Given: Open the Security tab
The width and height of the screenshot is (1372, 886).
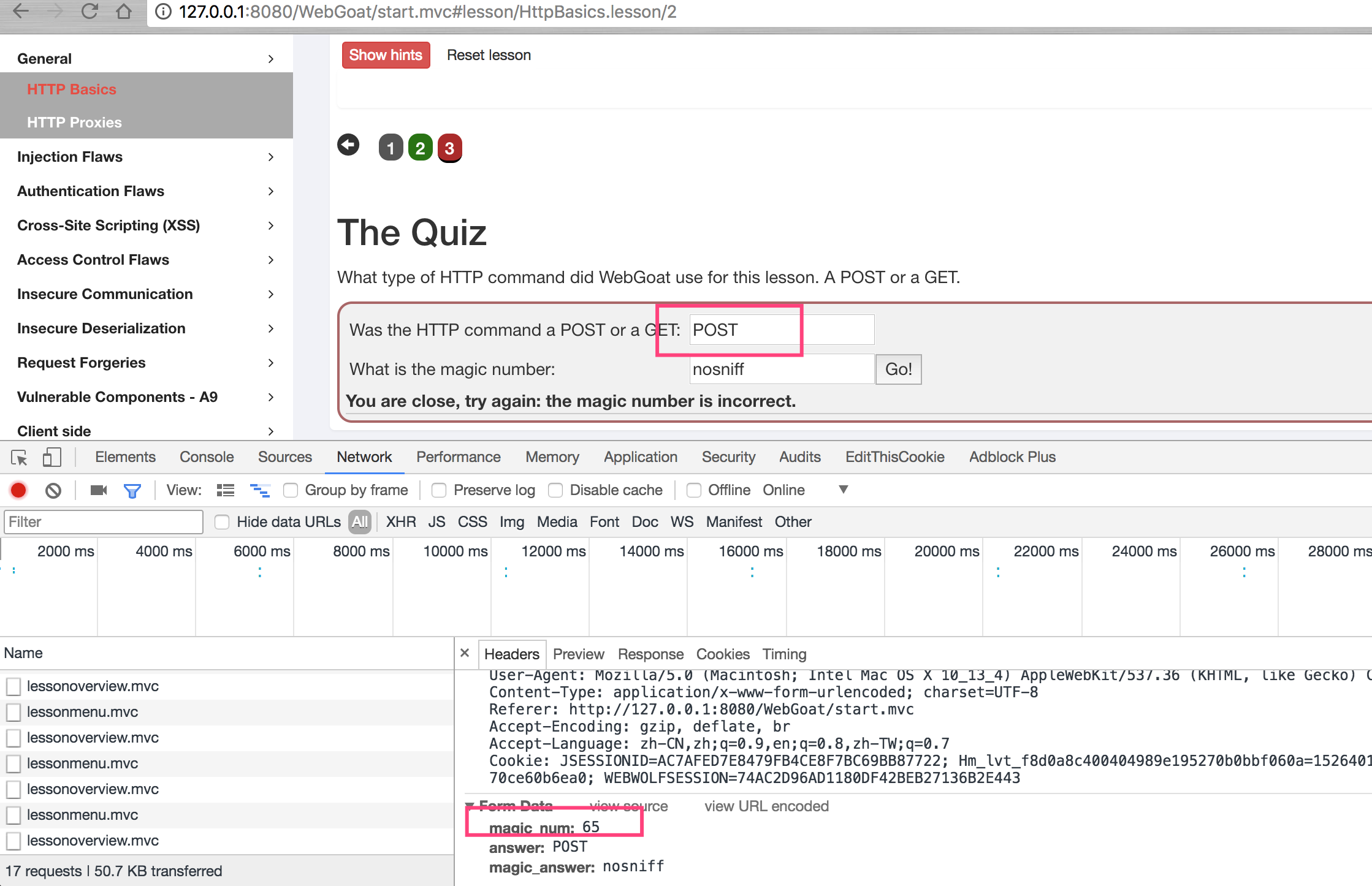Looking at the screenshot, I should click(728, 457).
